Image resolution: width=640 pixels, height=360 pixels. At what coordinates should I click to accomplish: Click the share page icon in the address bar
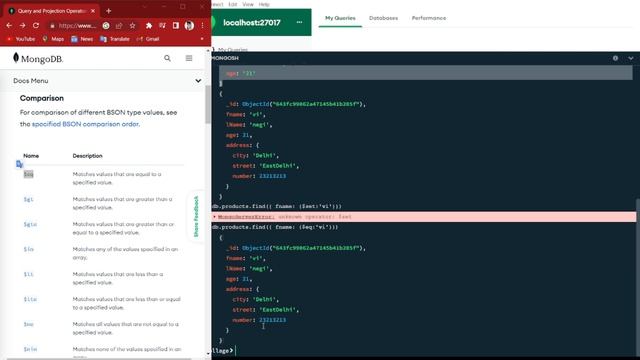pyautogui.click(x=119, y=25)
